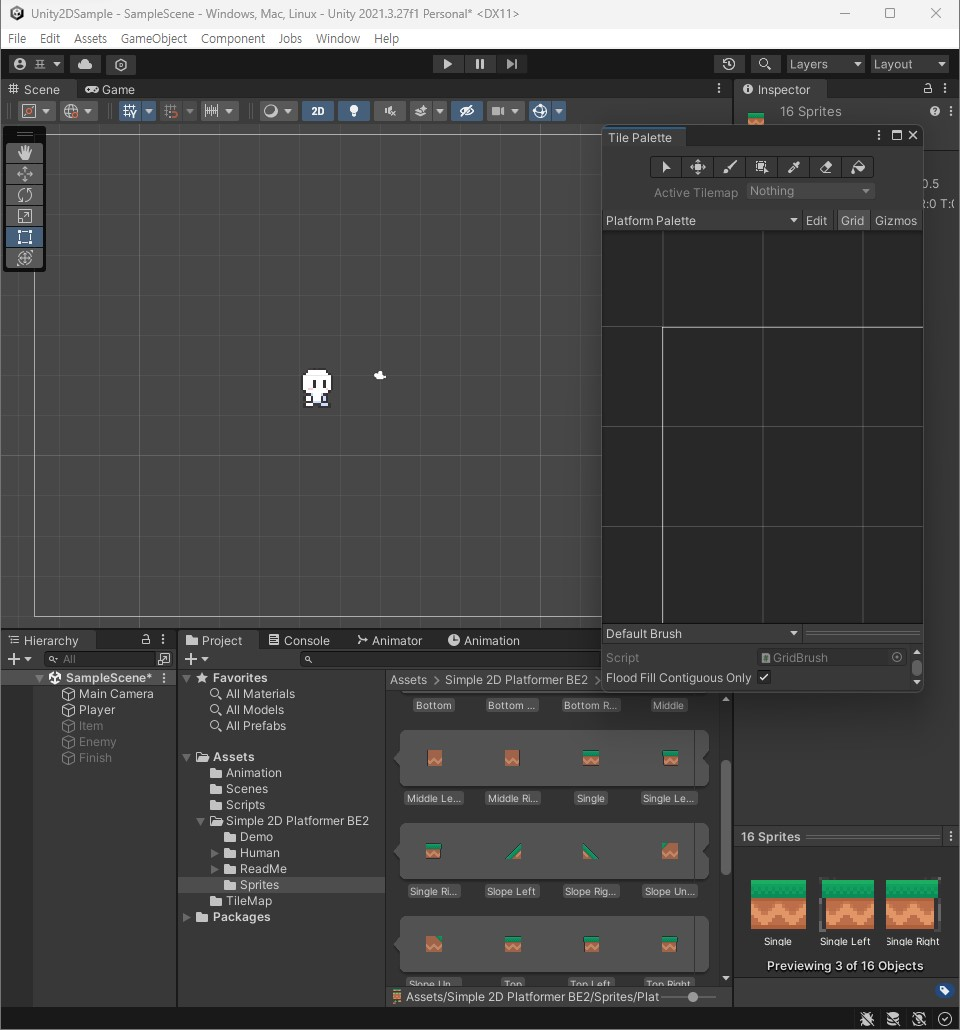Switch to the Animator tab
The height and width of the screenshot is (1030, 960).
click(390, 640)
